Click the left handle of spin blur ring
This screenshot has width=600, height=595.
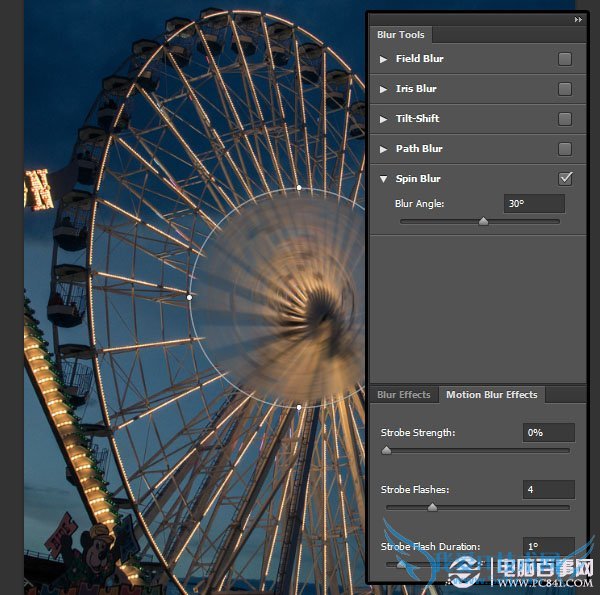point(190,297)
